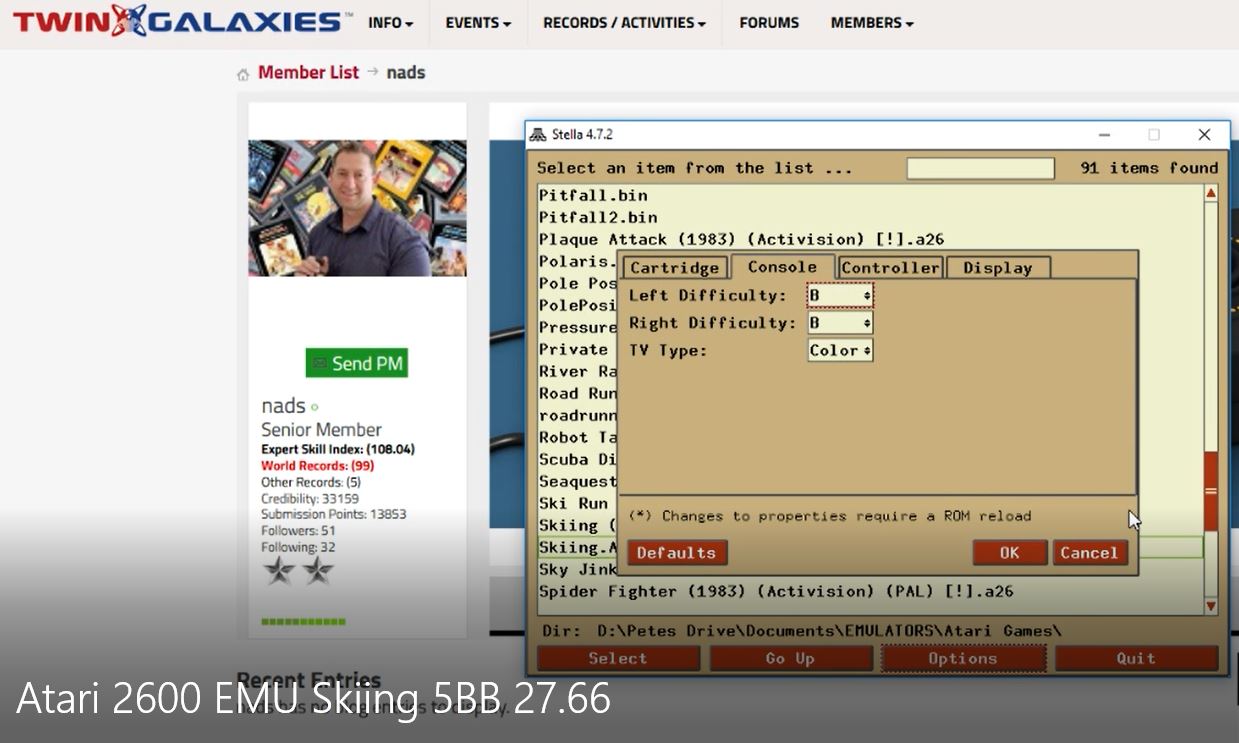Click the ROM filter text field
The height and width of the screenshot is (743, 1239).
pyautogui.click(x=980, y=168)
